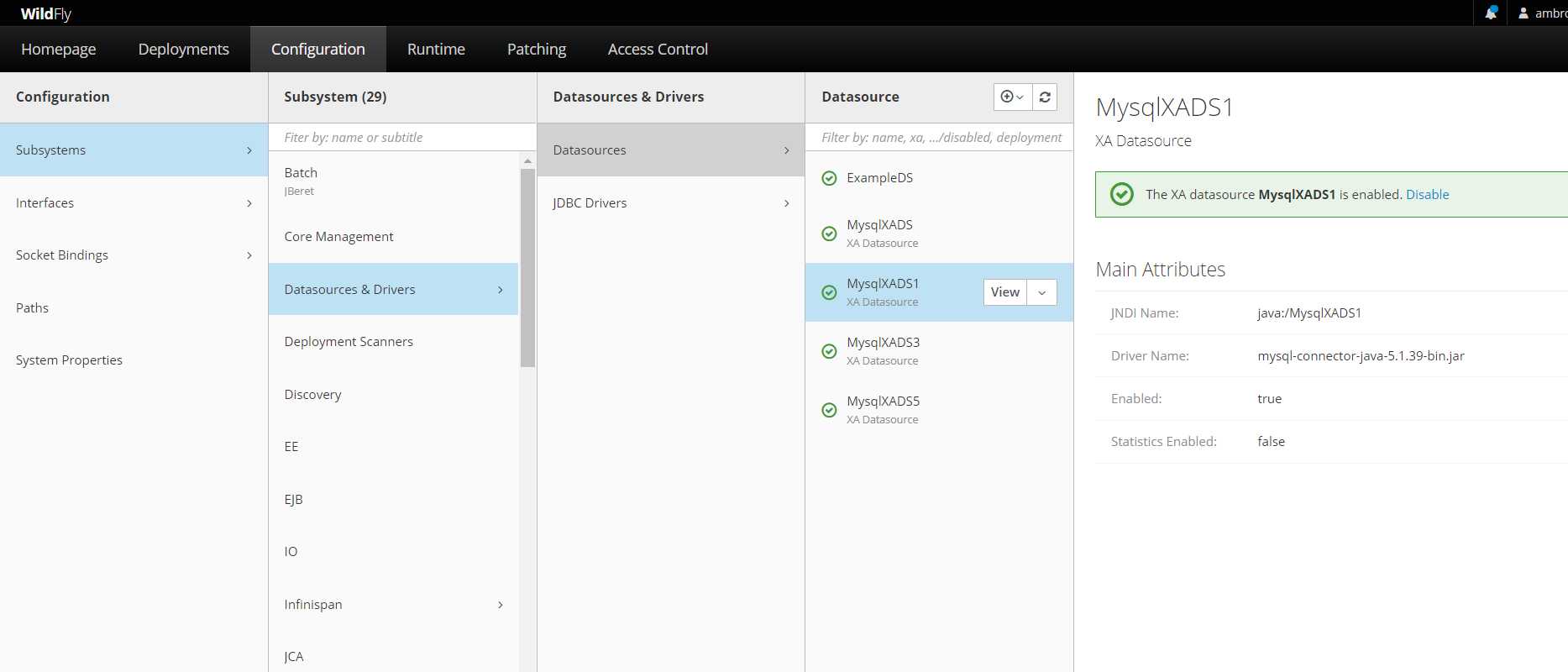
Task: Click the green enabled status icon in the banner
Action: (x=1122, y=194)
